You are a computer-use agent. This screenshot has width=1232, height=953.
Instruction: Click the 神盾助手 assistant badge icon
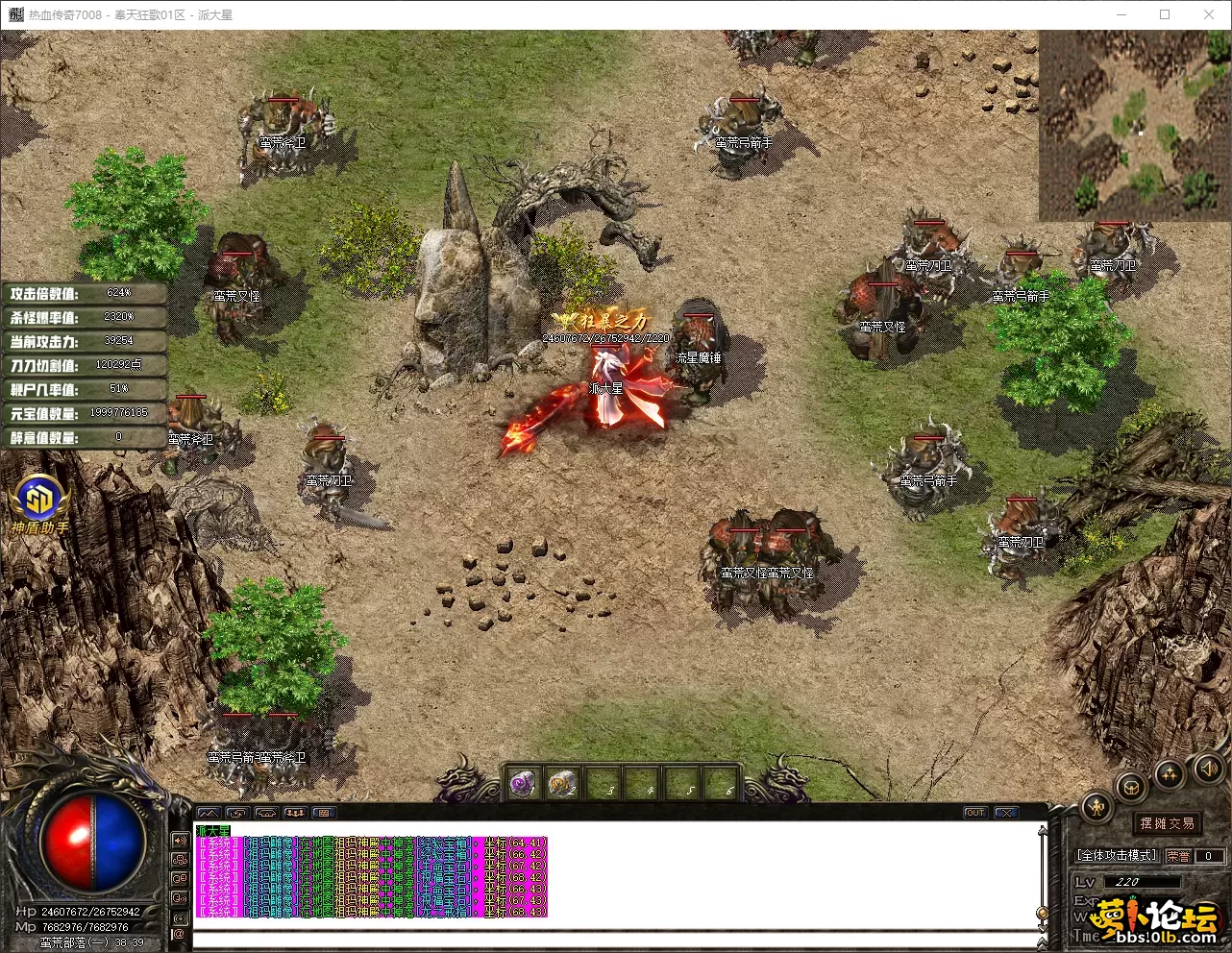tap(39, 500)
